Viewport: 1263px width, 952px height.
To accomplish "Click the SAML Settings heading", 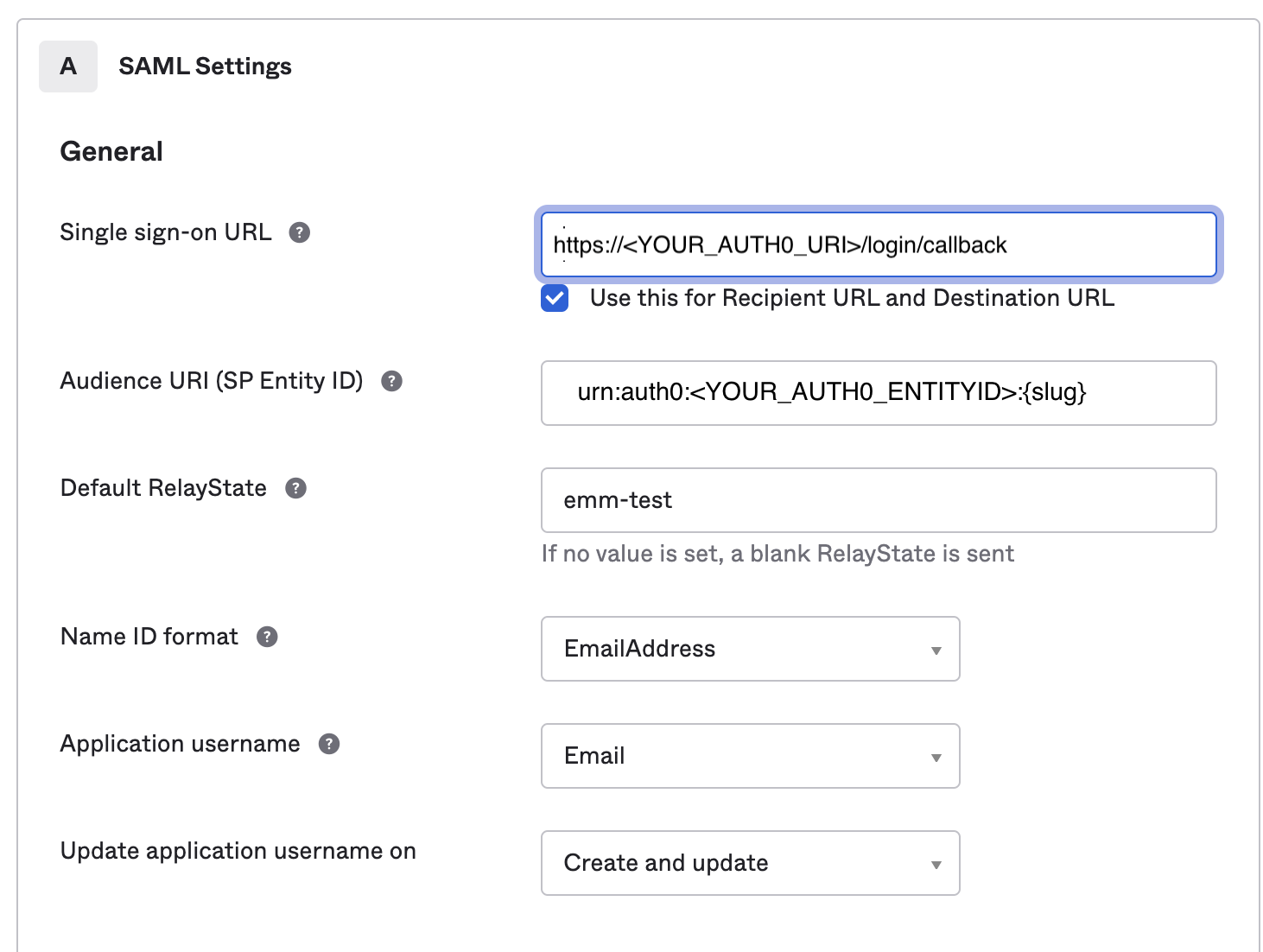I will (205, 66).
